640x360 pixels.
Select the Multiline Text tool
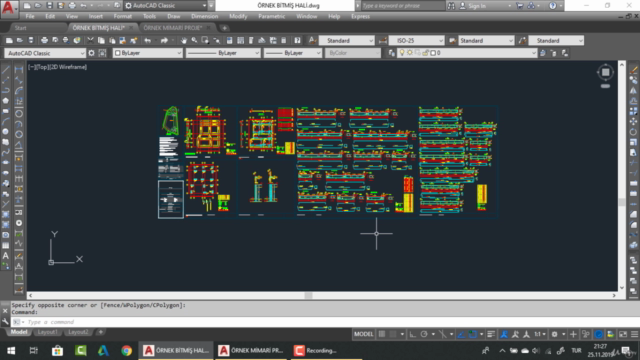point(6,256)
